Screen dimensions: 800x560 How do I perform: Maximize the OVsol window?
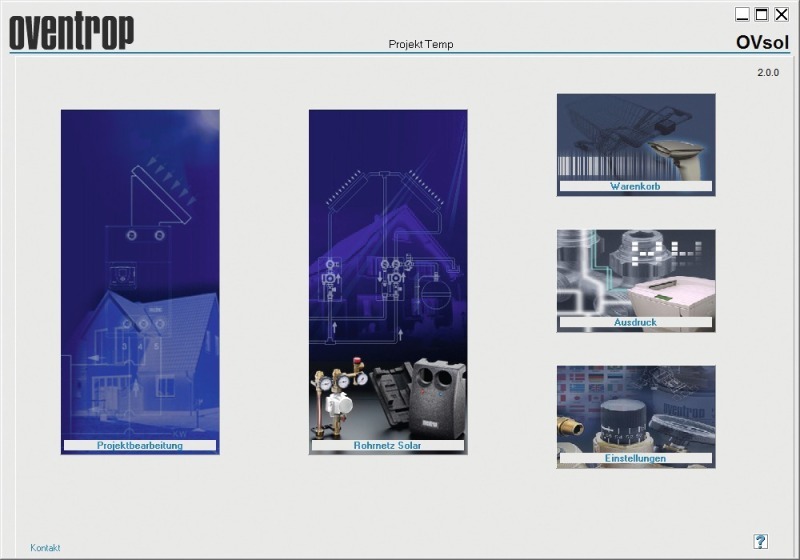(762, 14)
